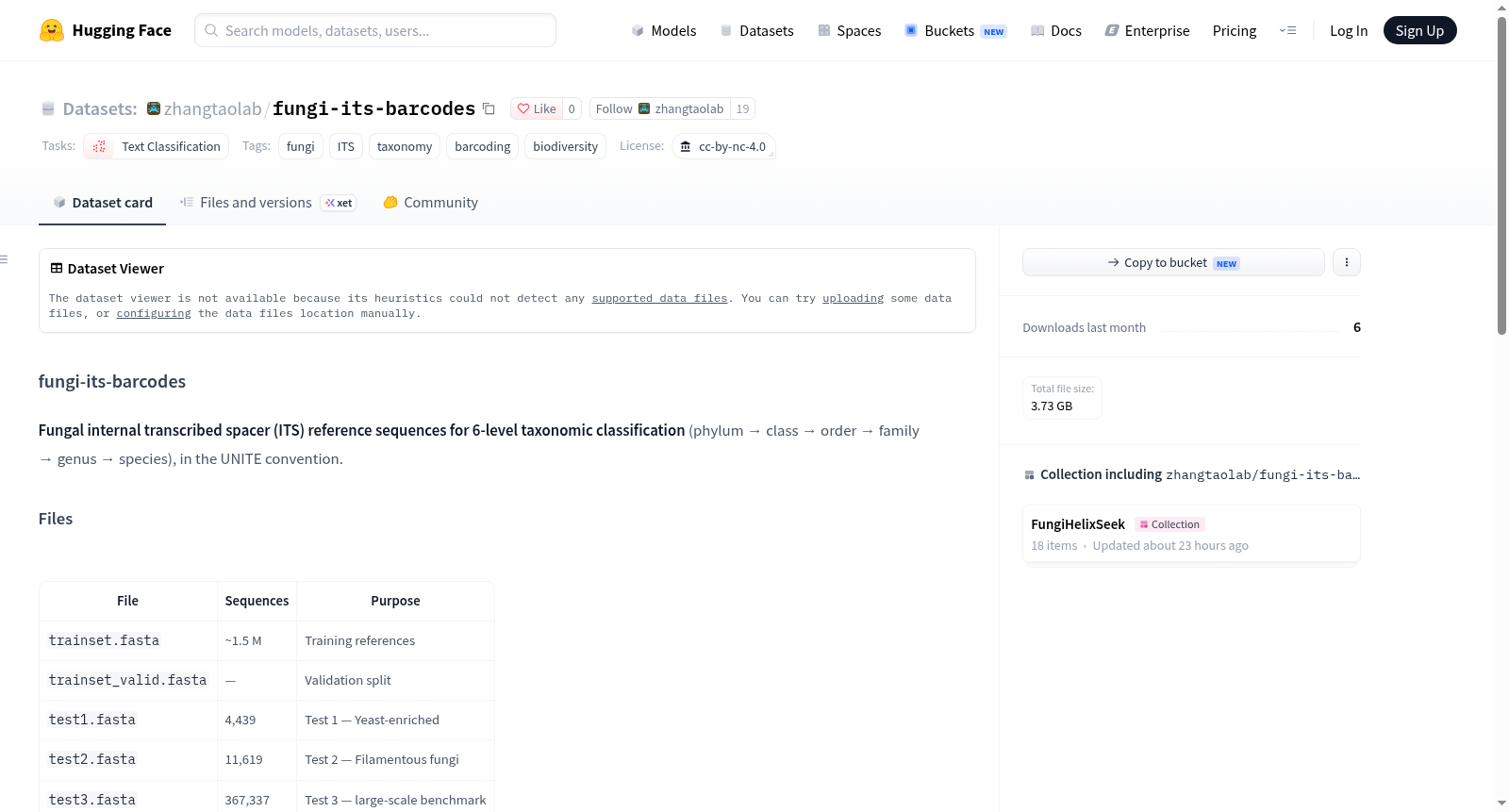This screenshot has width=1509, height=812.
Task: Click Copy to bucket button
Action: click(1173, 262)
